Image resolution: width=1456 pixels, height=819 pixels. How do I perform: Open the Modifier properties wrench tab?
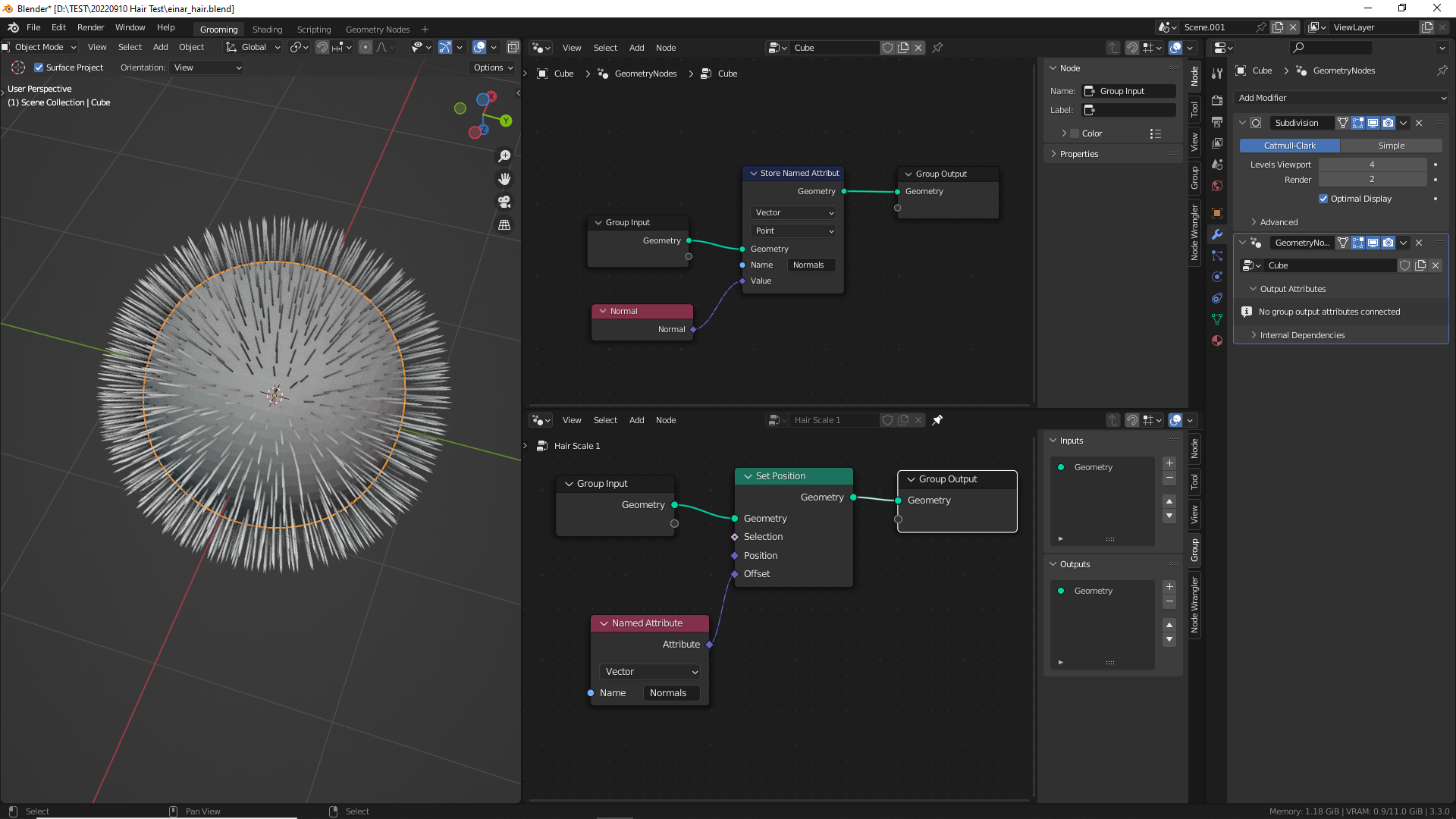point(1217,234)
